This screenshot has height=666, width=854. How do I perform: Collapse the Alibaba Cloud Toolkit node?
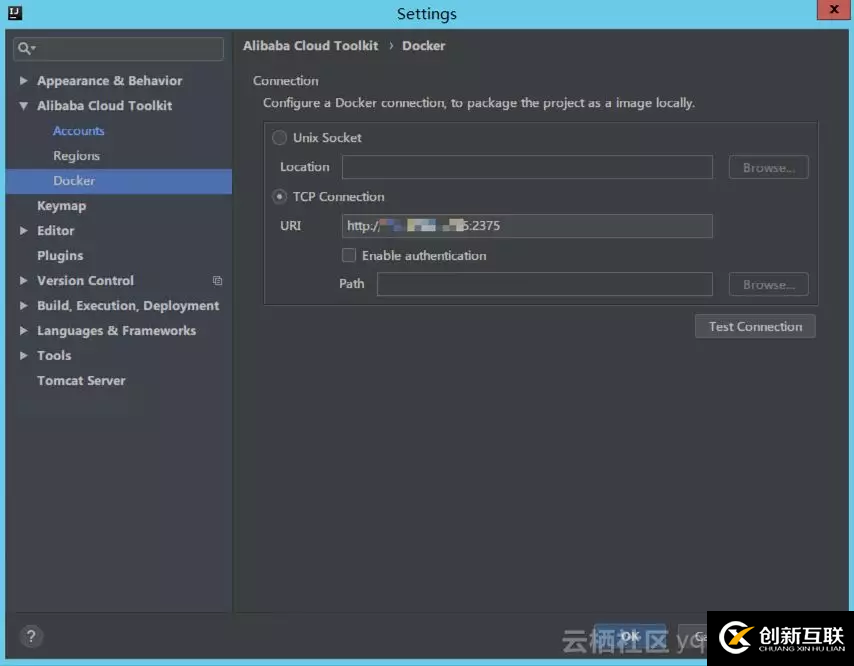[23, 106]
